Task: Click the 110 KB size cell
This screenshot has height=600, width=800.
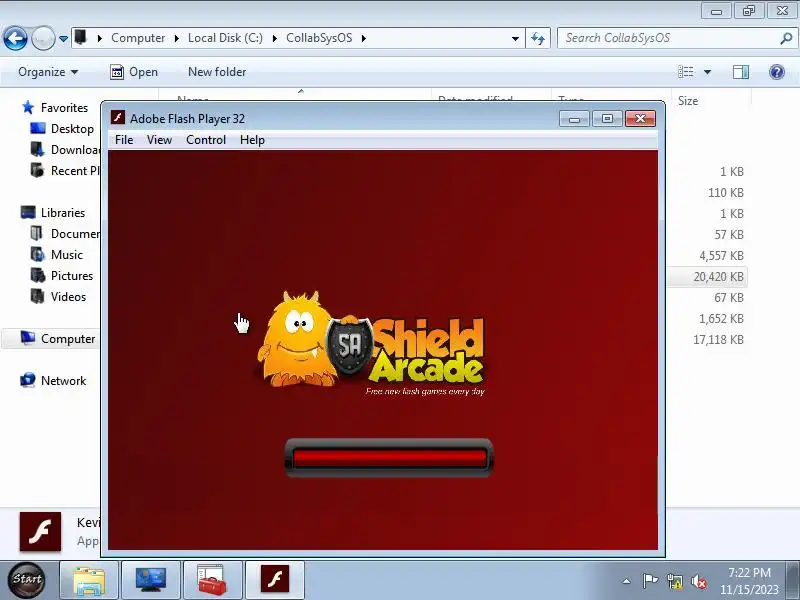Action: coord(726,192)
